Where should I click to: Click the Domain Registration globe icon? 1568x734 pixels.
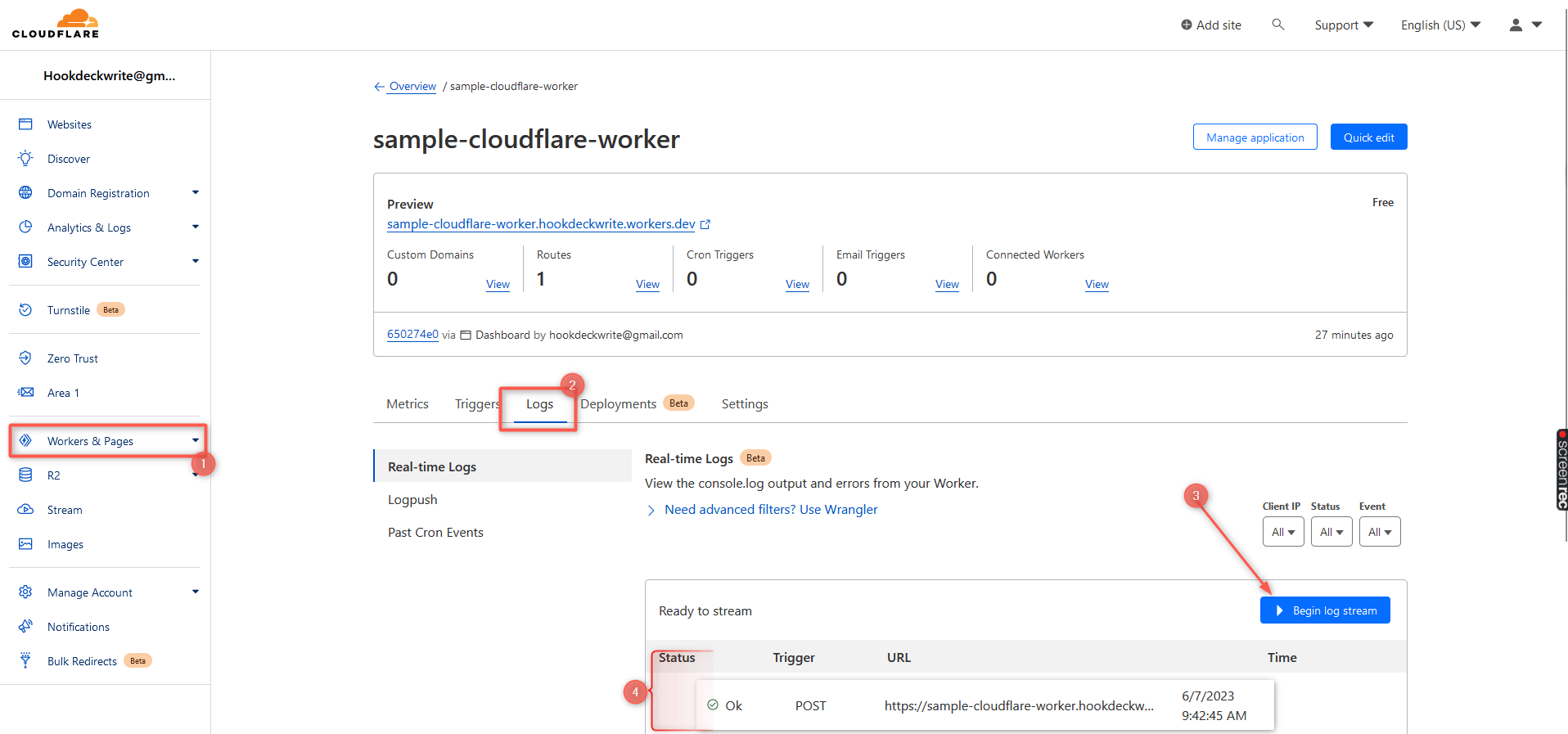pos(25,193)
